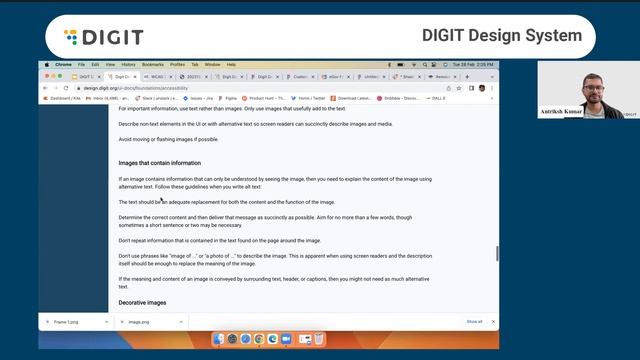640x360 pixels.
Task: Open the Dashboard / Kite bookmark
Action: (x=62, y=98)
